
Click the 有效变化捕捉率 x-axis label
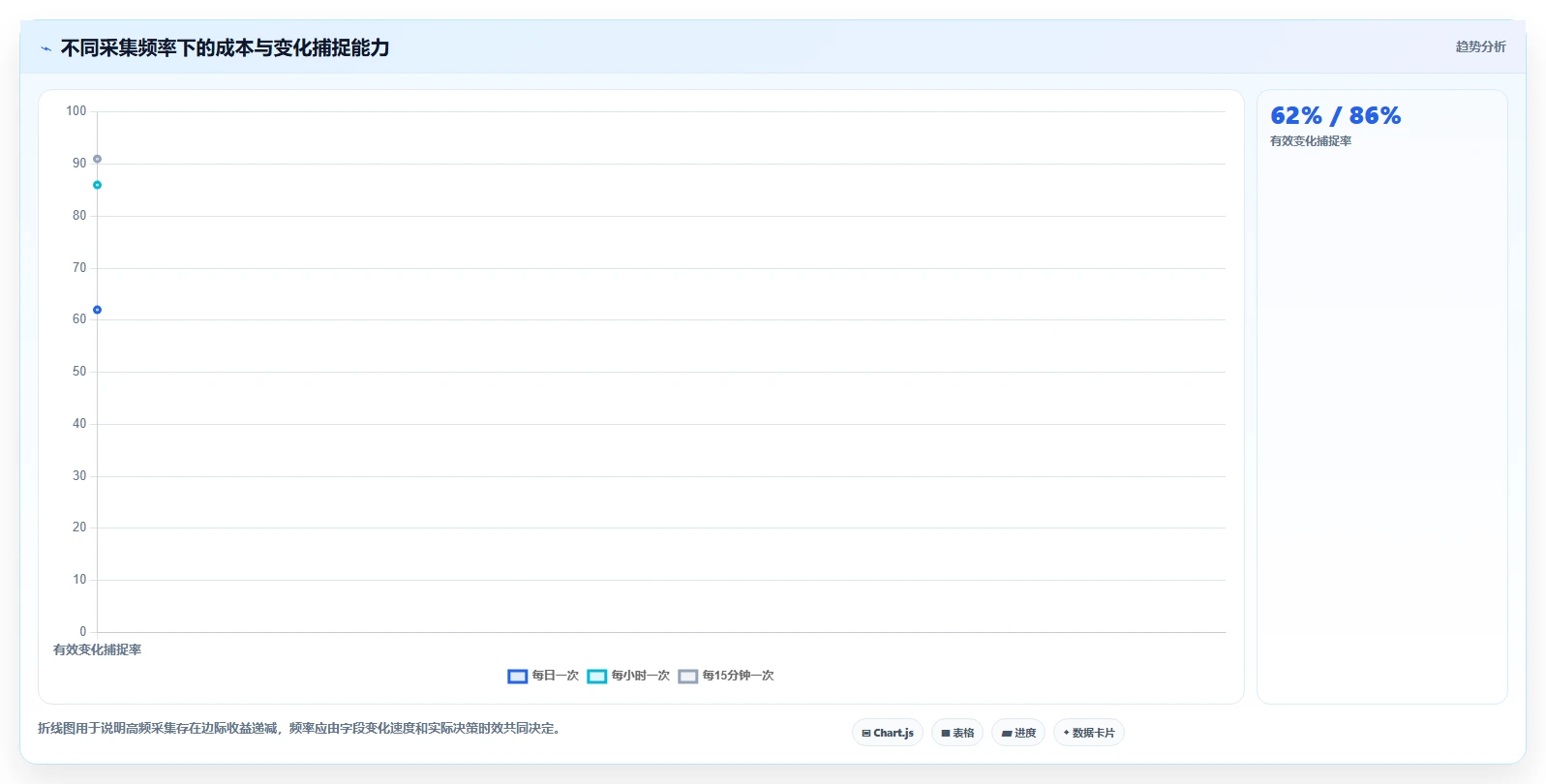(97, 649)
